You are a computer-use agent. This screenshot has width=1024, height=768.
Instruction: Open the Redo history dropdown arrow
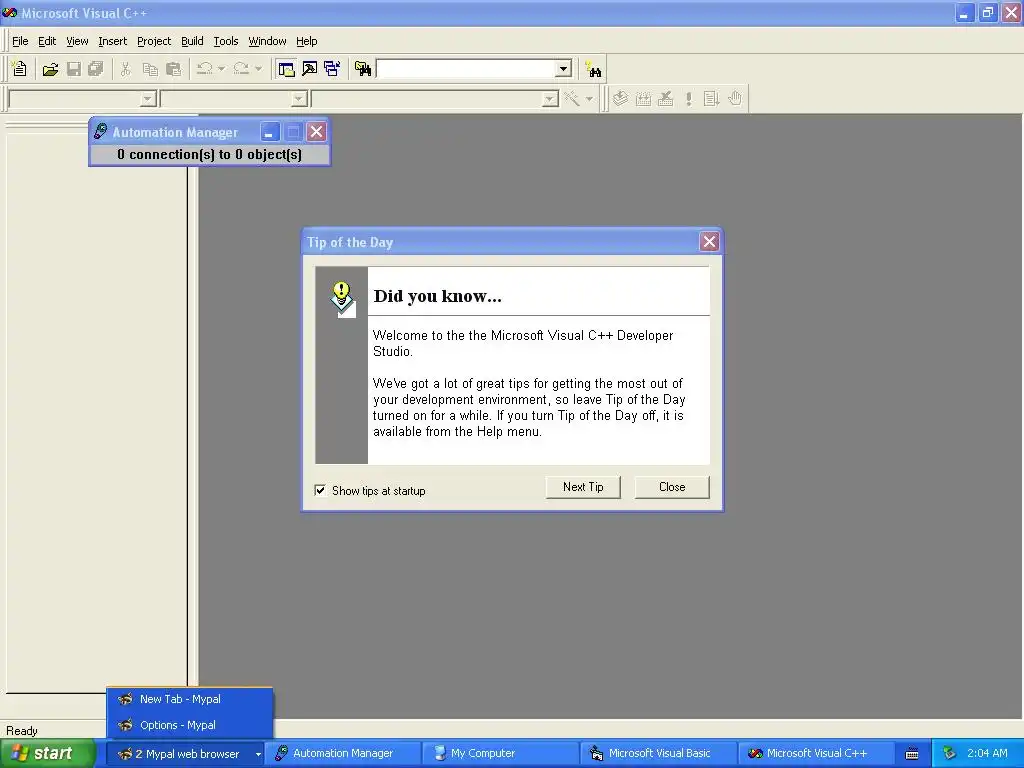tap(258, 69)
